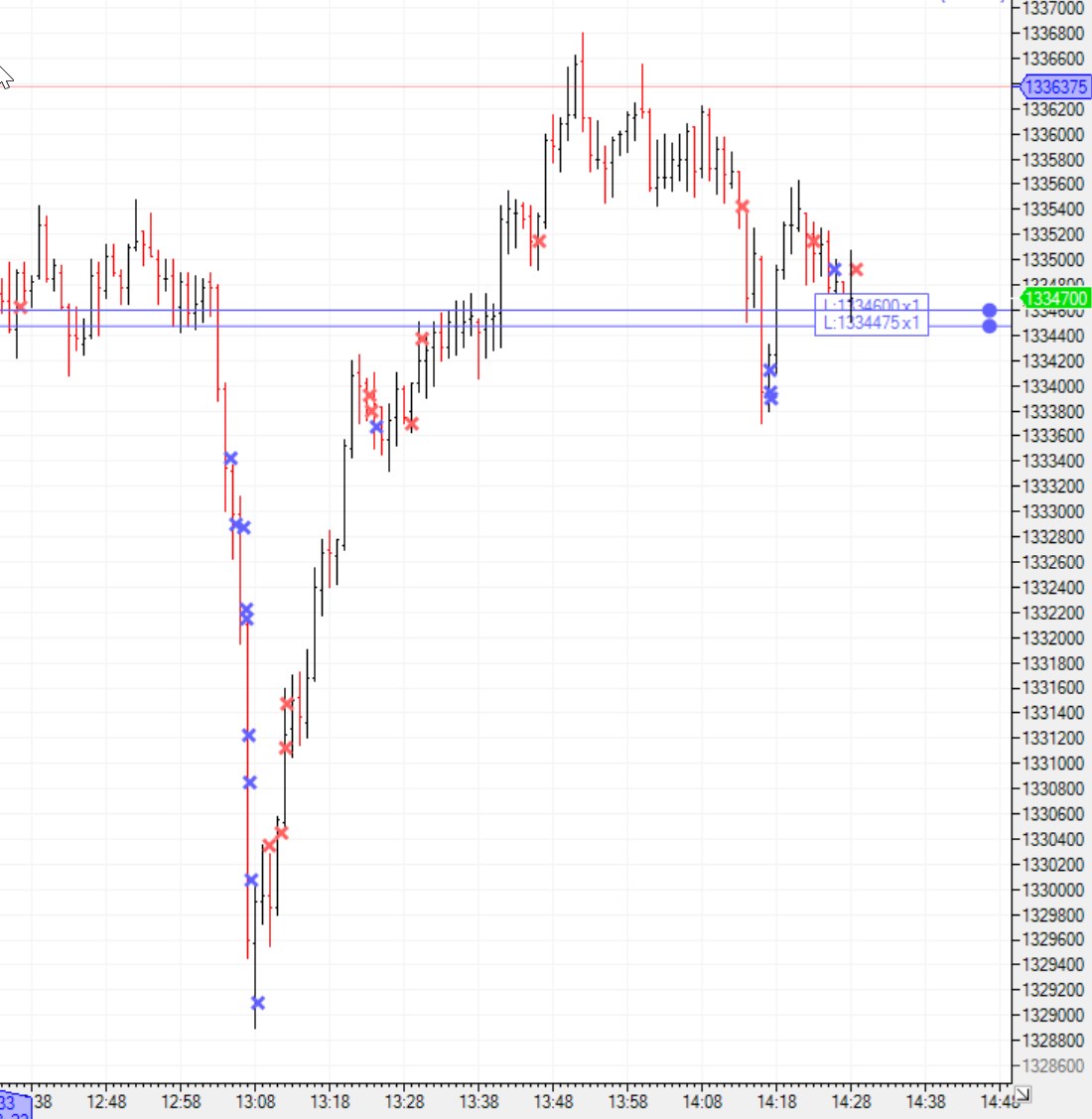Screen dimensions: 1092x1119
Task: Click the 1335000 price axis label
Action: (1052, 260)
